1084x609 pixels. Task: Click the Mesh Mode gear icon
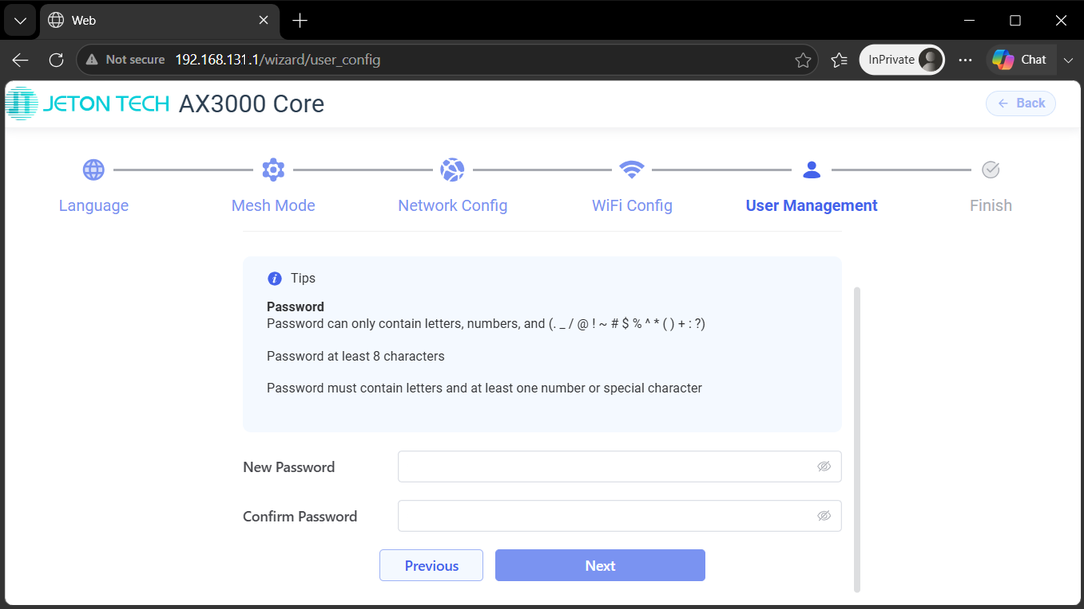click(x=273, y=169)
